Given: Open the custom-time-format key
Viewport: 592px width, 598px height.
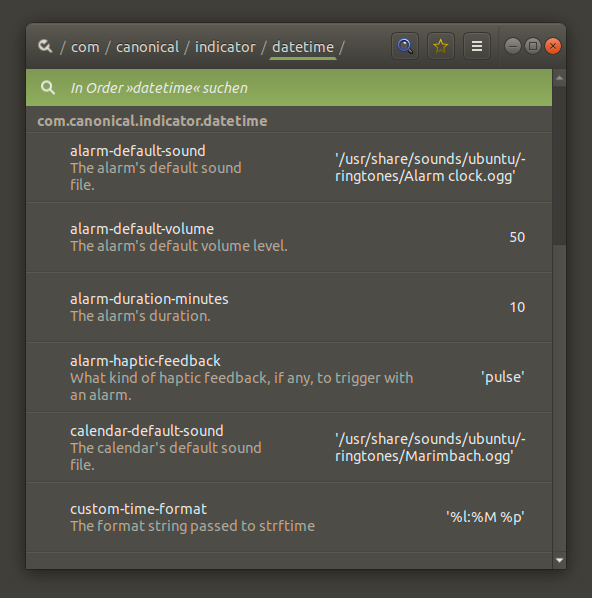Looking at the screenshot, I should click(289, 517).
